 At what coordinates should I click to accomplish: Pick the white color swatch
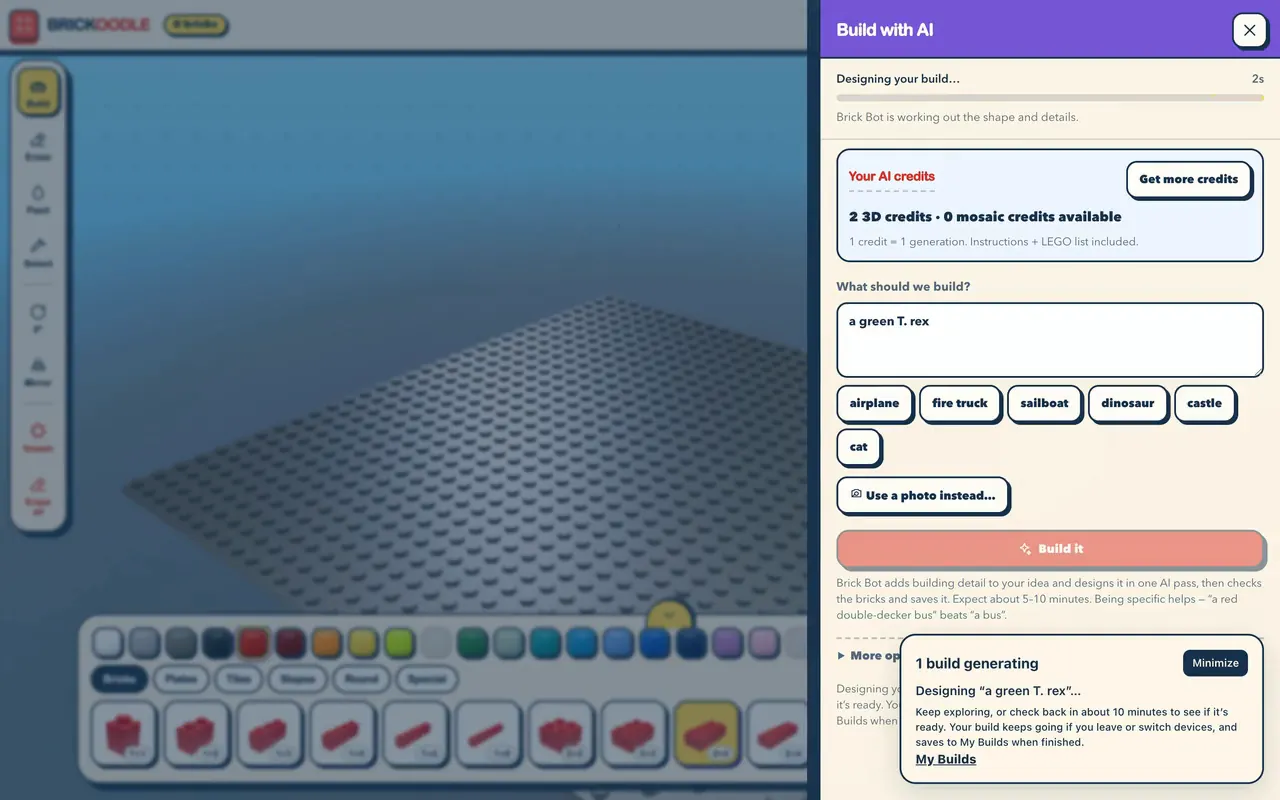(108, 643)
